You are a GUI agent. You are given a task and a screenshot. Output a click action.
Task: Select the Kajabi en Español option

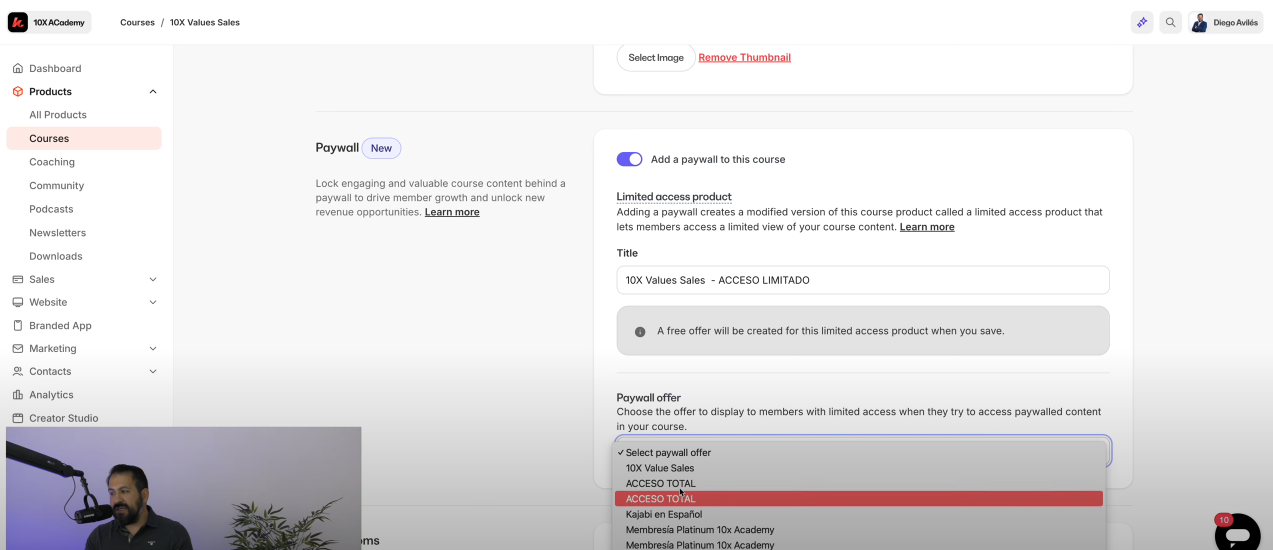point(859,514)
